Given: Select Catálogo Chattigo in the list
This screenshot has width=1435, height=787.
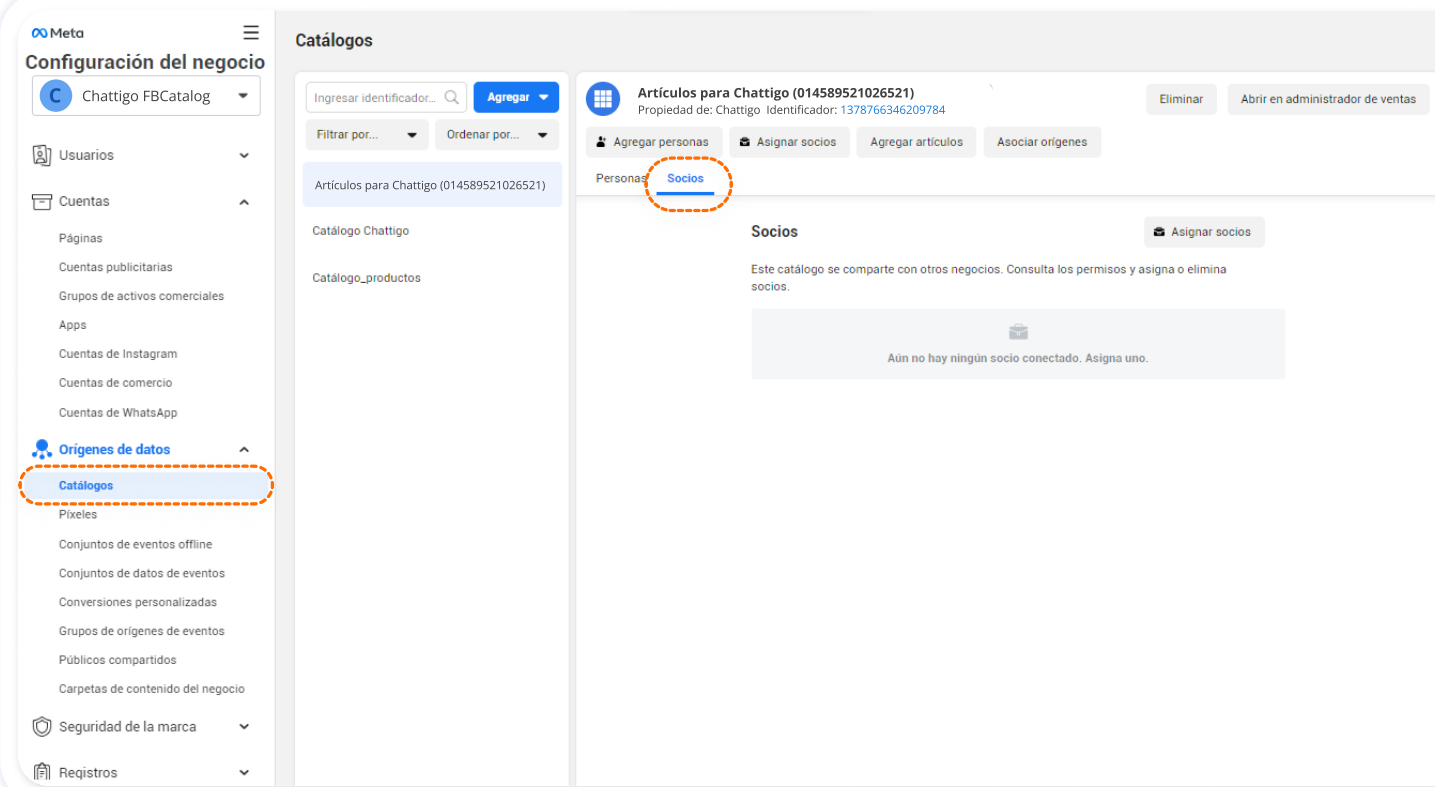Looking at the screenshot, I should [361, 231].
